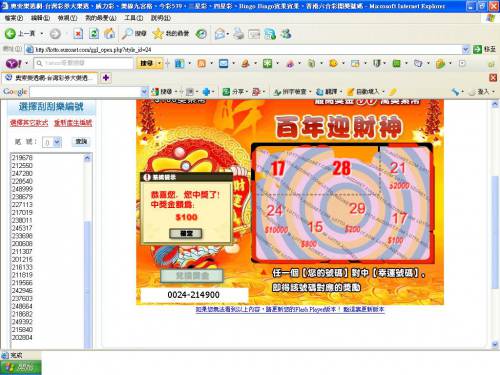Click the URL address bar field
500x375 pixels.
pos(244,50)
